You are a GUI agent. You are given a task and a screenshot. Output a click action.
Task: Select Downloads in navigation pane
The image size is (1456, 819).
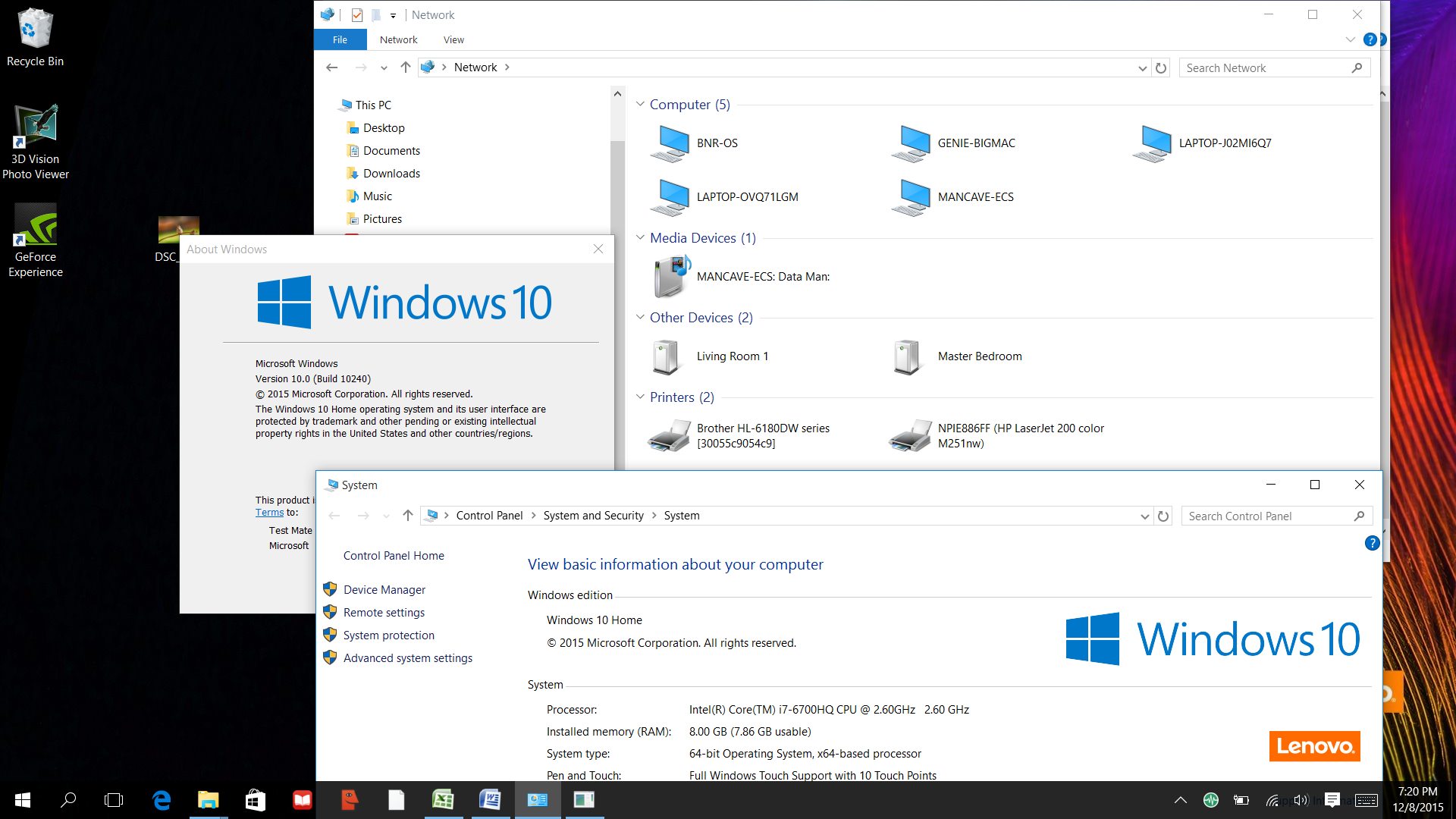391,174
